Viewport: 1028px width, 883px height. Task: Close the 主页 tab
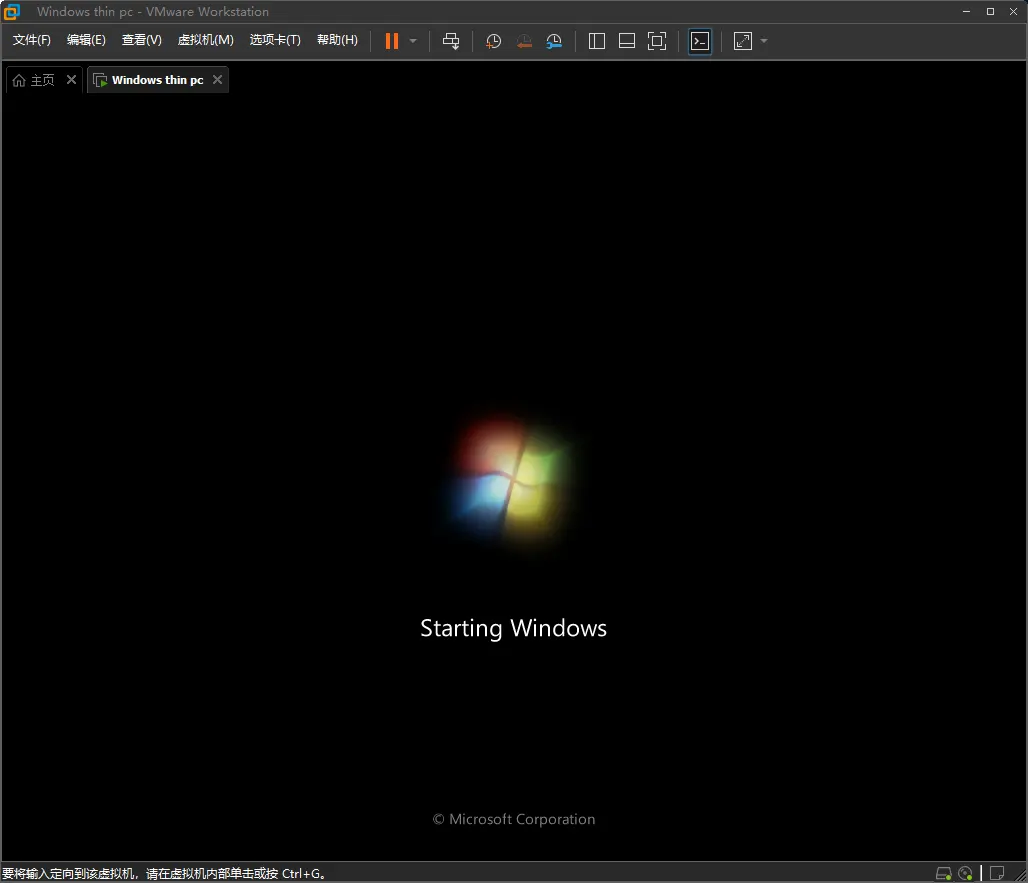[71, 79]
